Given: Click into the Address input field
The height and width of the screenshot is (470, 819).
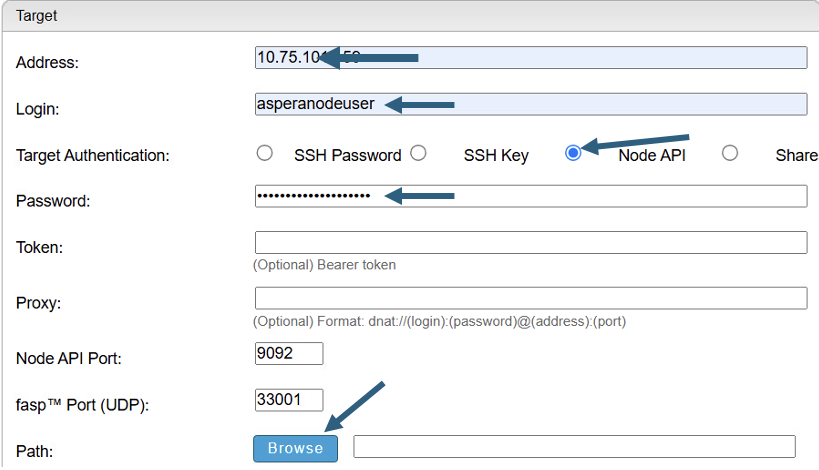Looking at the screenshot, I should (x=531, y=57).
